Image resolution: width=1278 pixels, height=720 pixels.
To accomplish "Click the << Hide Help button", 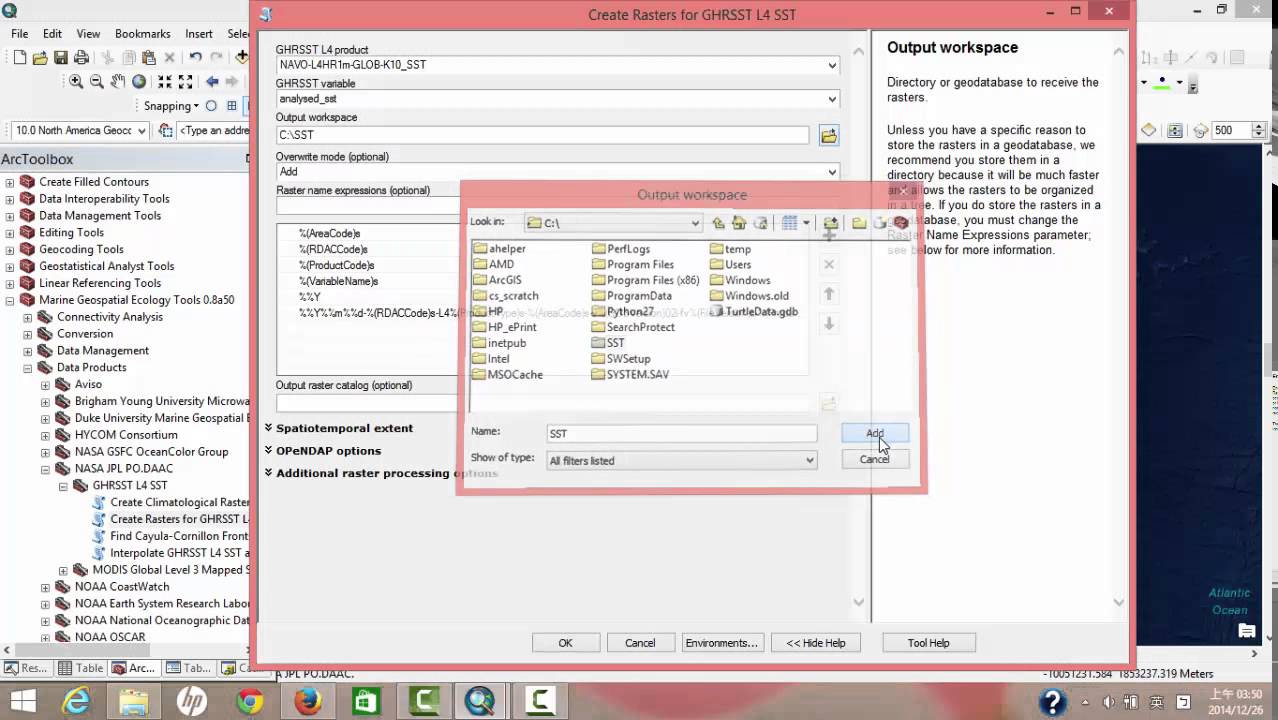I will tap(816, 643).
